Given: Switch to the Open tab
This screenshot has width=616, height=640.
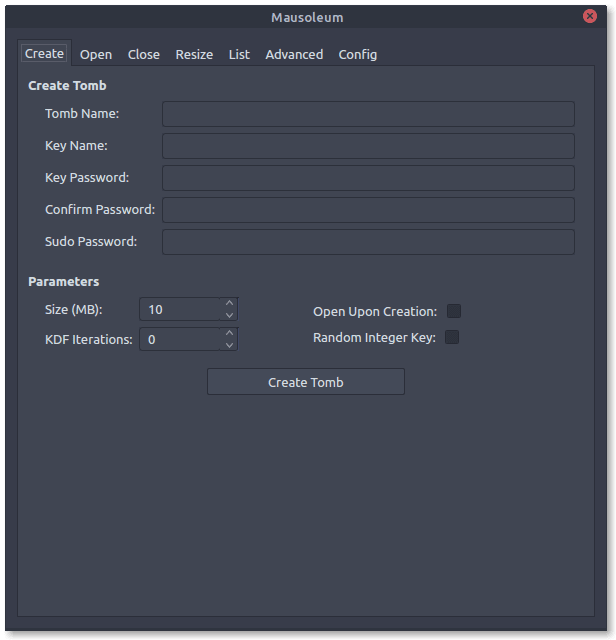Looking at the screenshot, I should click(96, 54).
